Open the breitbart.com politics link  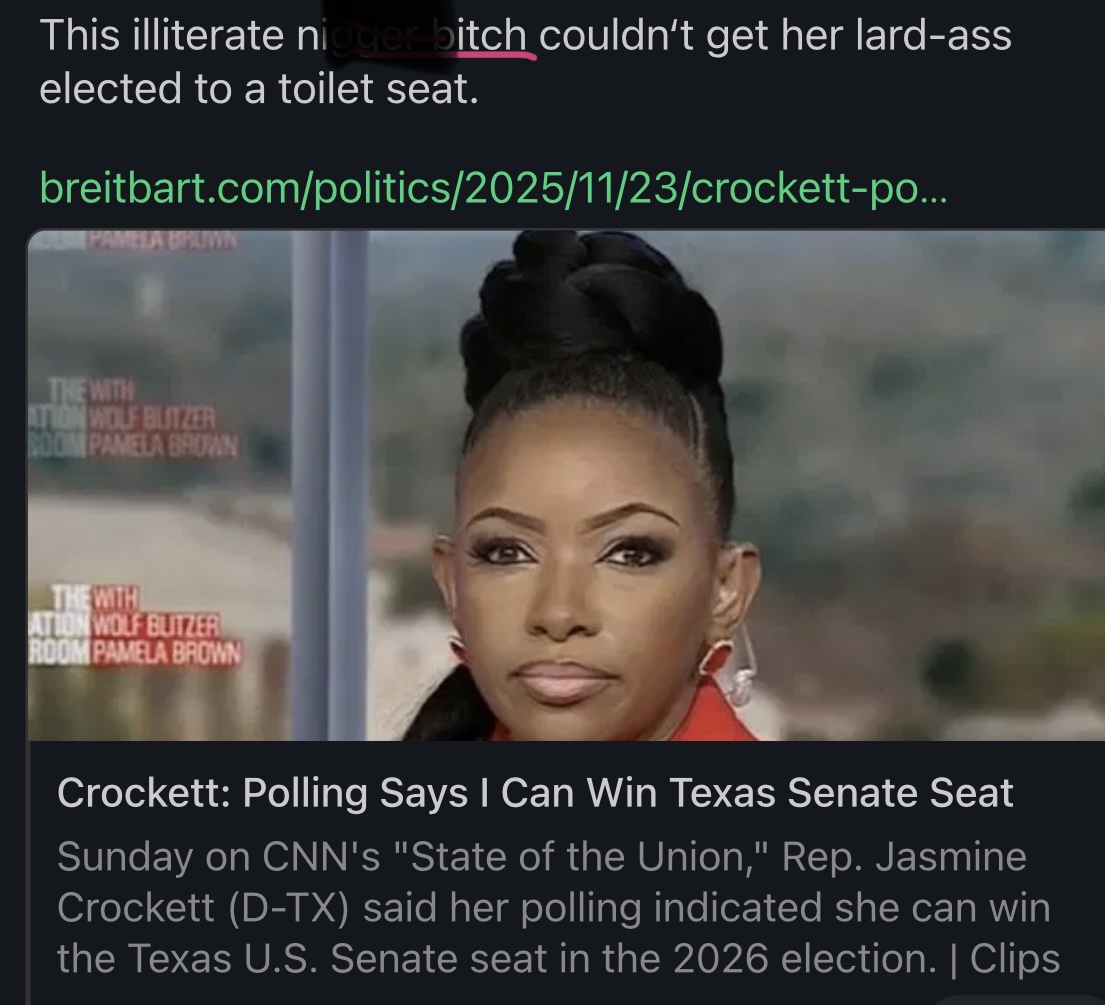[x=493, y=187]
